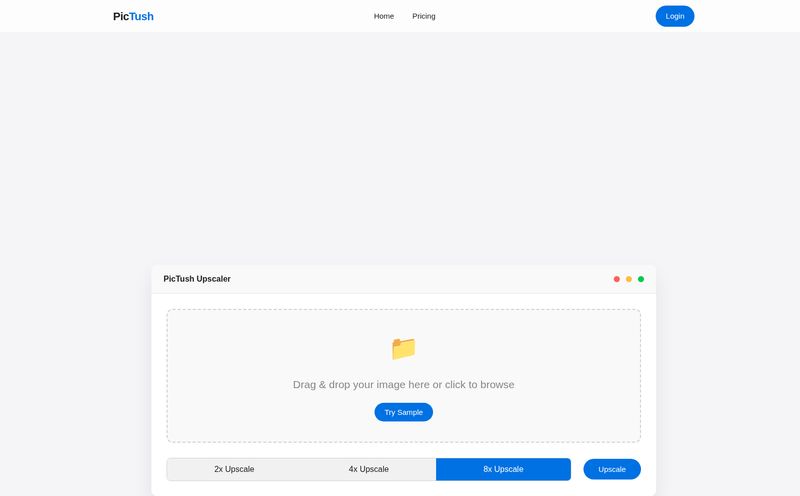Click the folder upload icon
Screen dimensions: 800x496
click(x=403, y=348)
